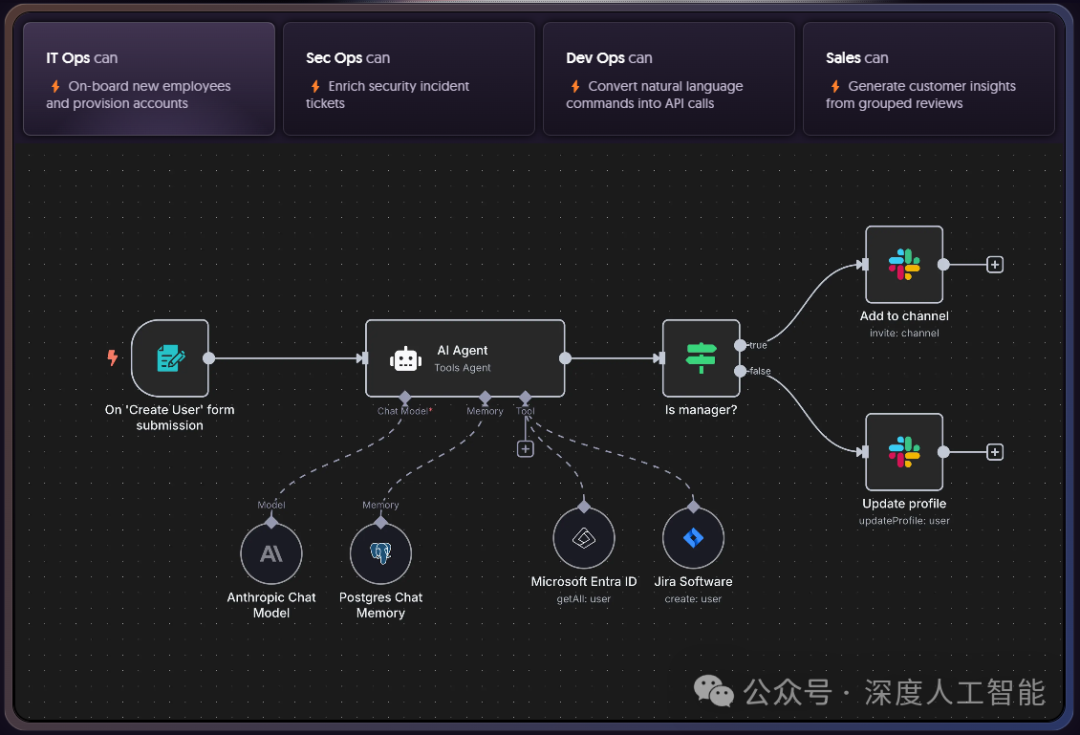Image resolution: width=1080 pixels, height=735 pixels.
Task: Click 'Convert natural language commands' text
Action: pos(654,94)
